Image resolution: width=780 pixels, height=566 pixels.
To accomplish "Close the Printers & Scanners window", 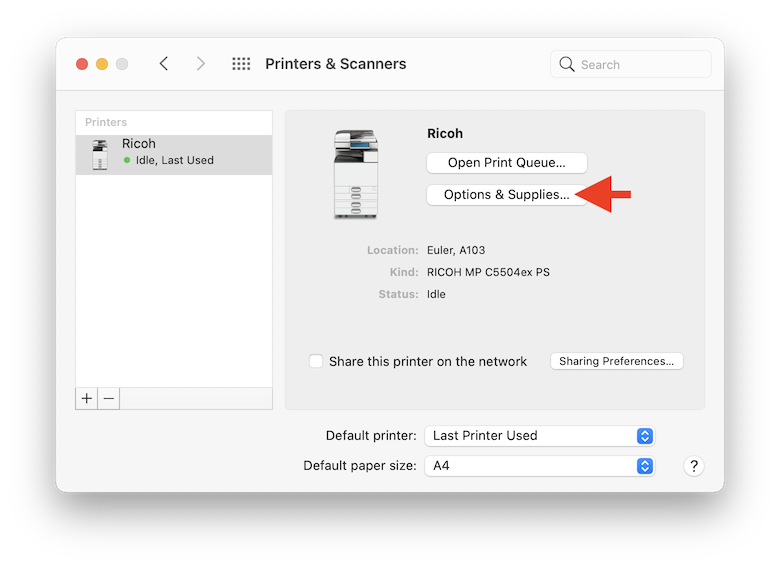I will coord(82,64).
